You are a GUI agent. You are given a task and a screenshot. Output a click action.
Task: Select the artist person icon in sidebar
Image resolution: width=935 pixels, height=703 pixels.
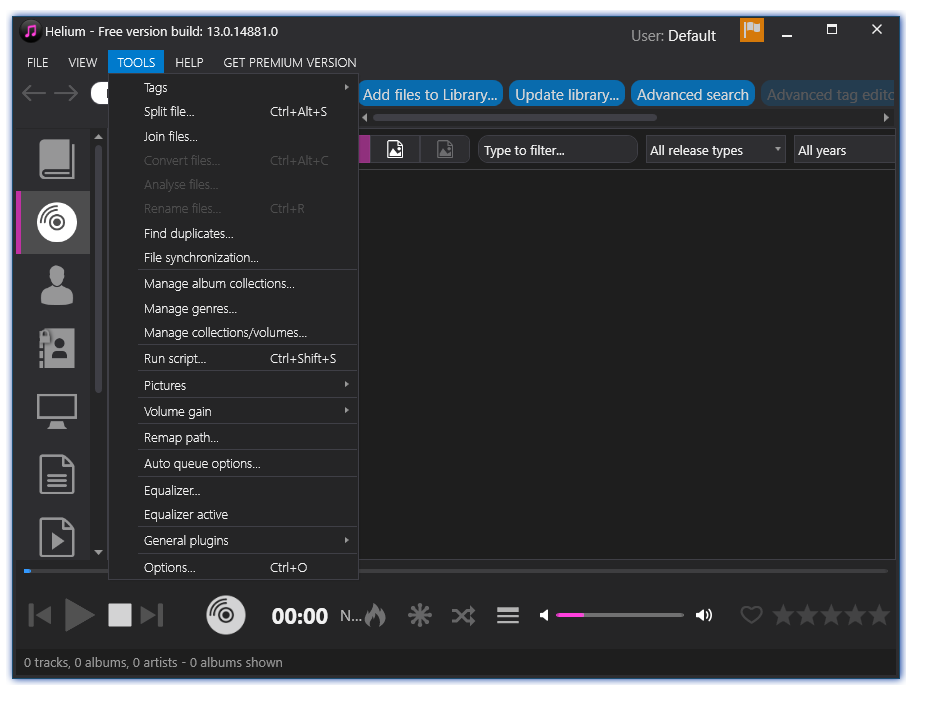(56, 285)
